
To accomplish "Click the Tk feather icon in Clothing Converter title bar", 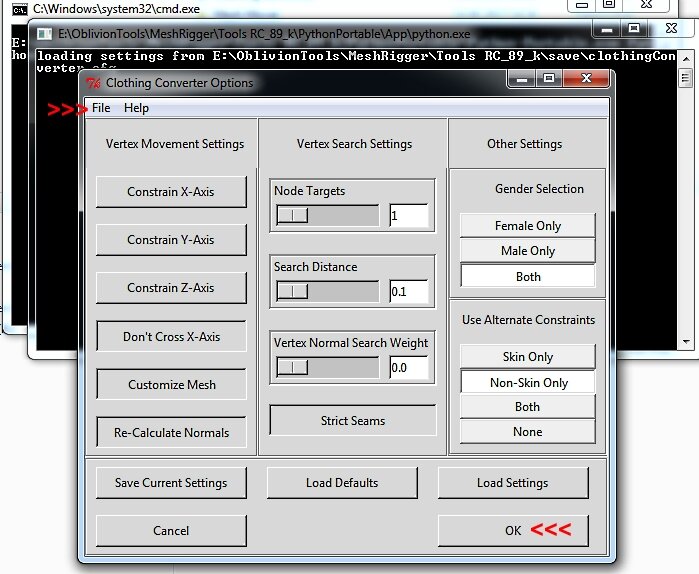I will click(93, 83).
